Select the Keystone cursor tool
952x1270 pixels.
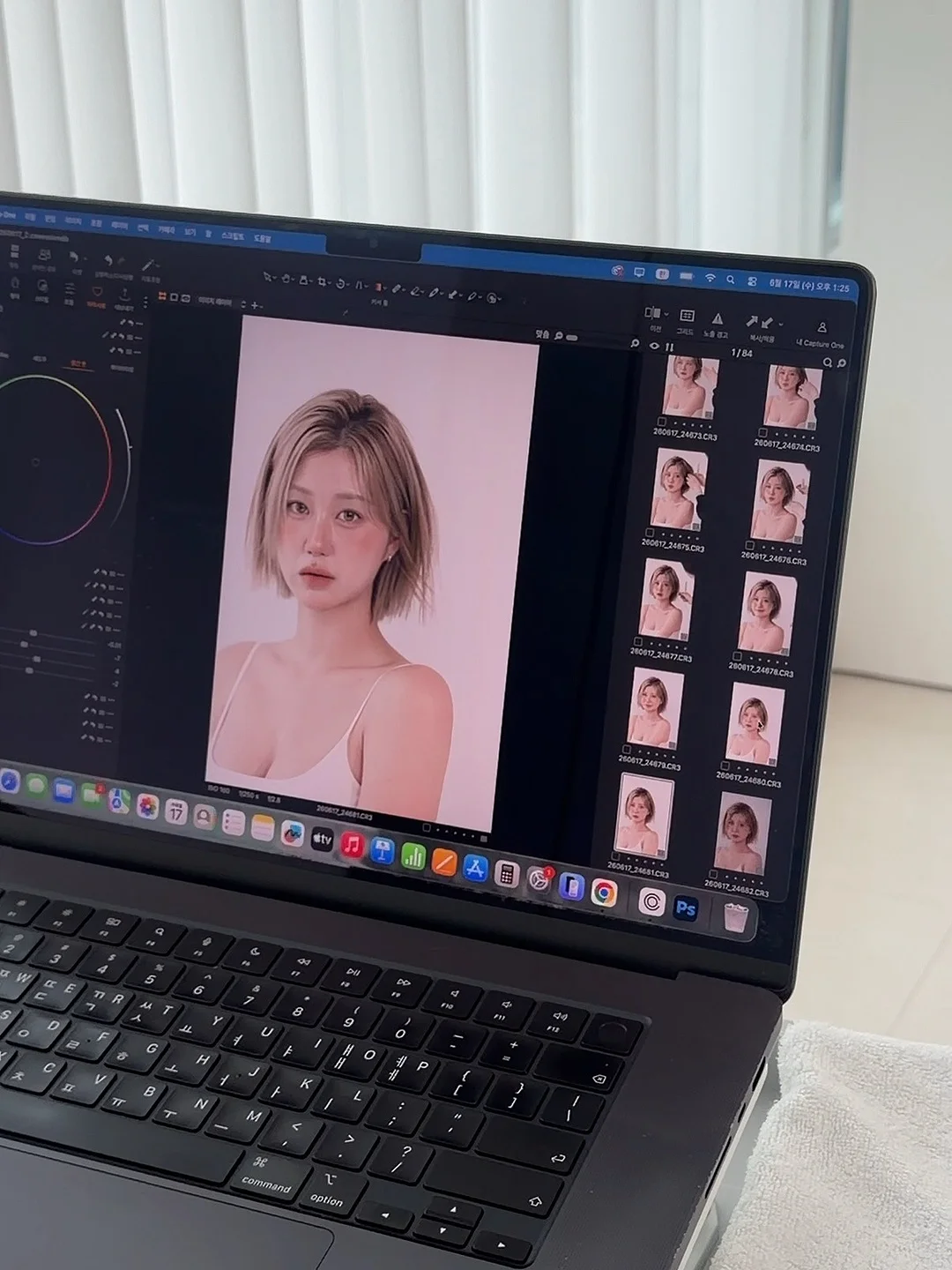coord(361,285)
